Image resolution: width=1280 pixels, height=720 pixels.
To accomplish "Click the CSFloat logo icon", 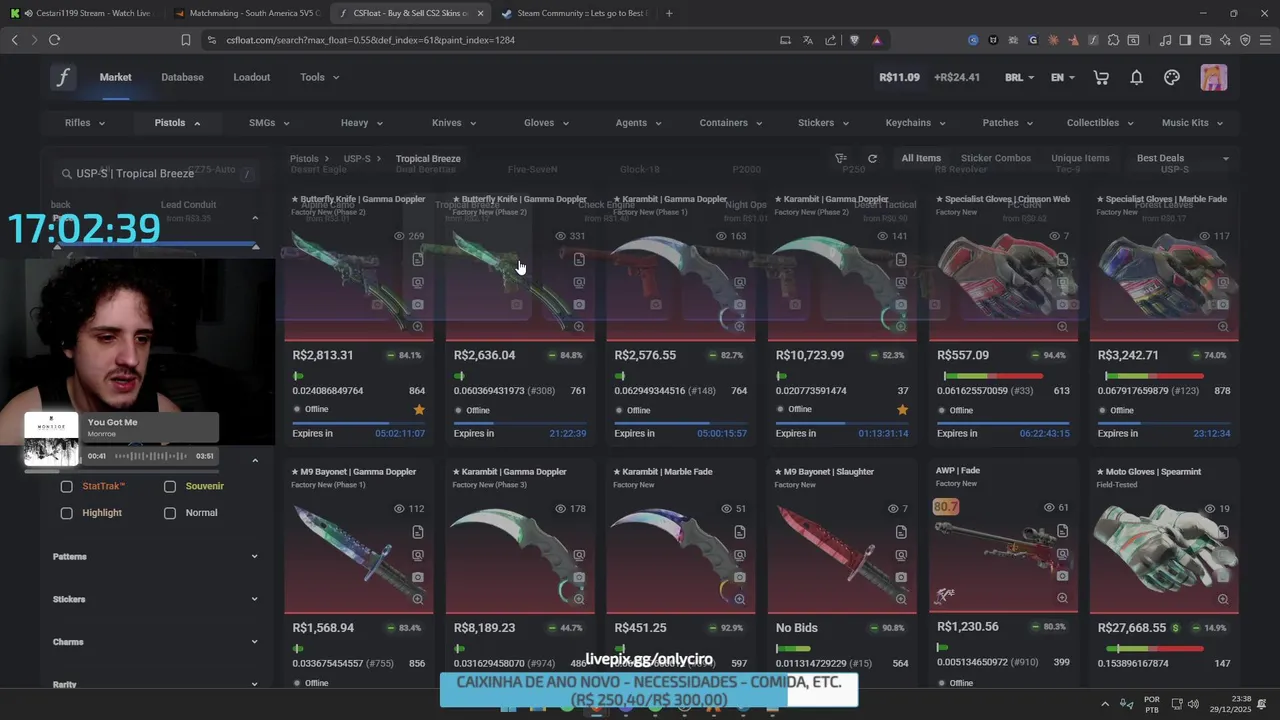I will tap(63, 77).
